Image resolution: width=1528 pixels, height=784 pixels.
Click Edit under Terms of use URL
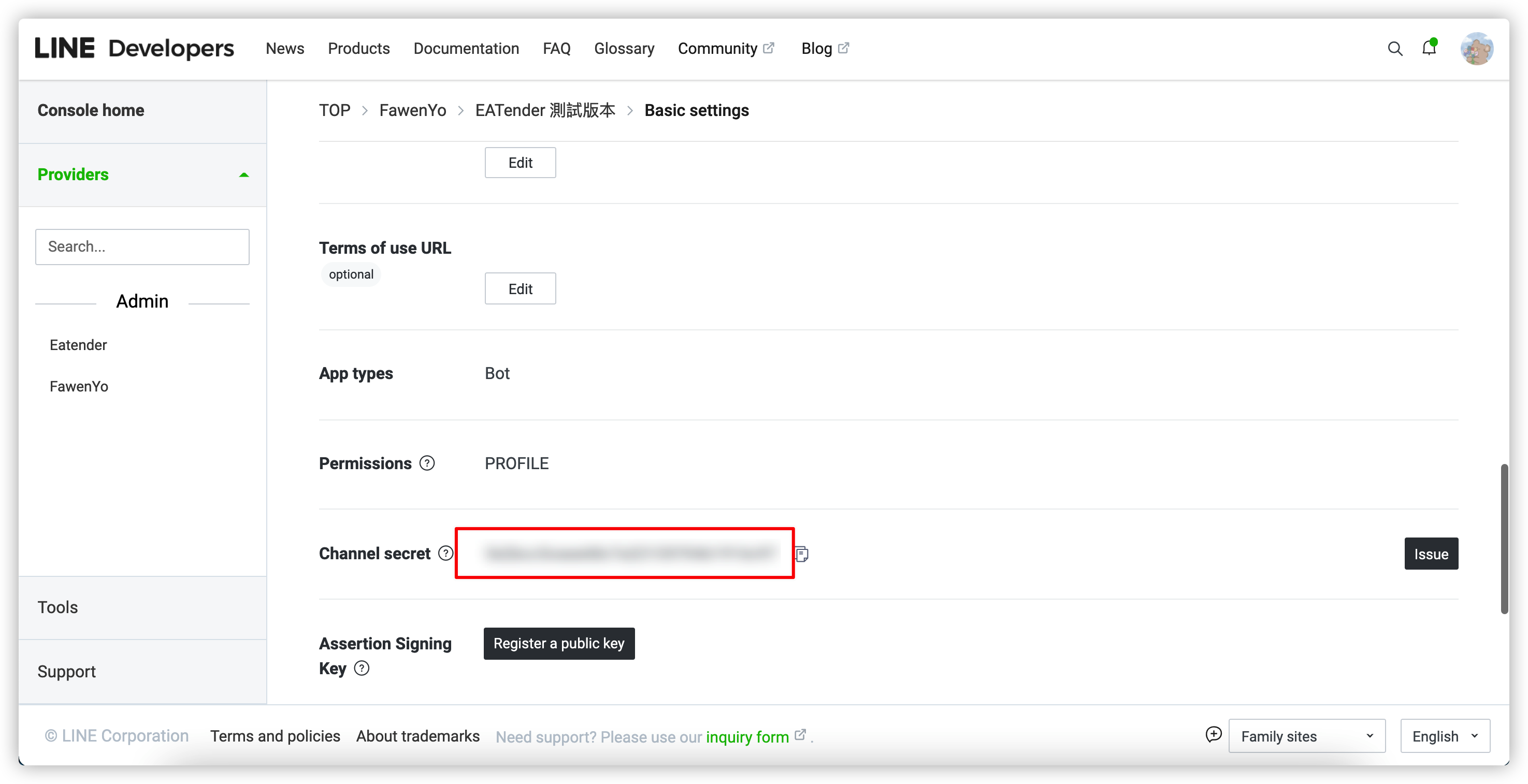click(x=520, y=289)
